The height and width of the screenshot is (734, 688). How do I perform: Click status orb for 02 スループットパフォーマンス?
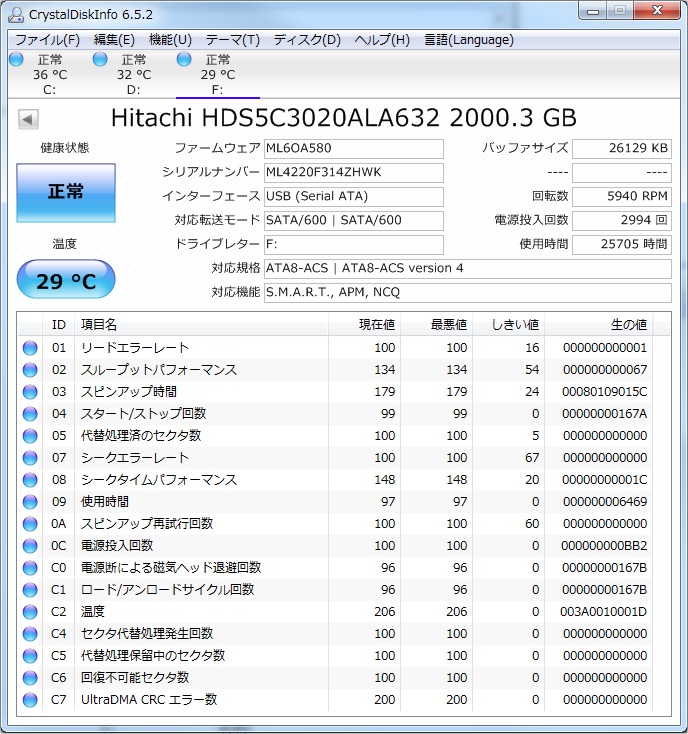(30, 370)
